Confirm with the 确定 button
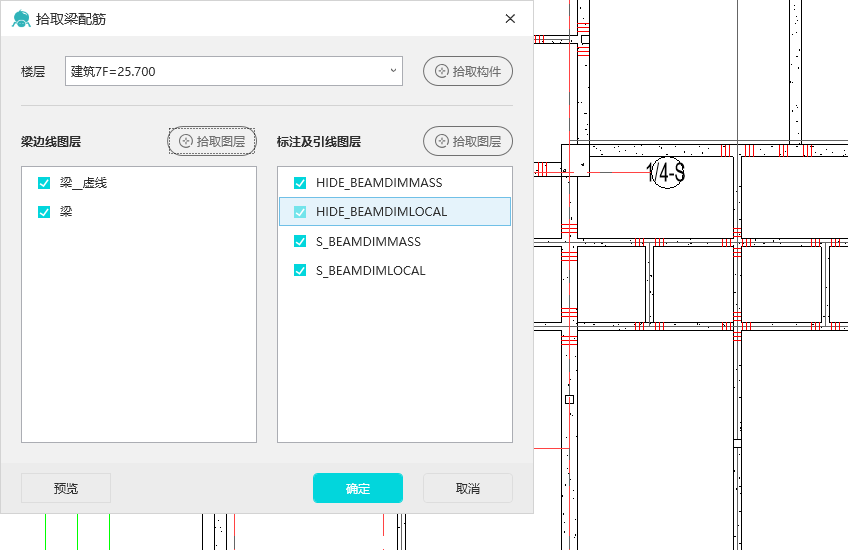This screenshot has height=550, width=848. (x=357, y=488)
